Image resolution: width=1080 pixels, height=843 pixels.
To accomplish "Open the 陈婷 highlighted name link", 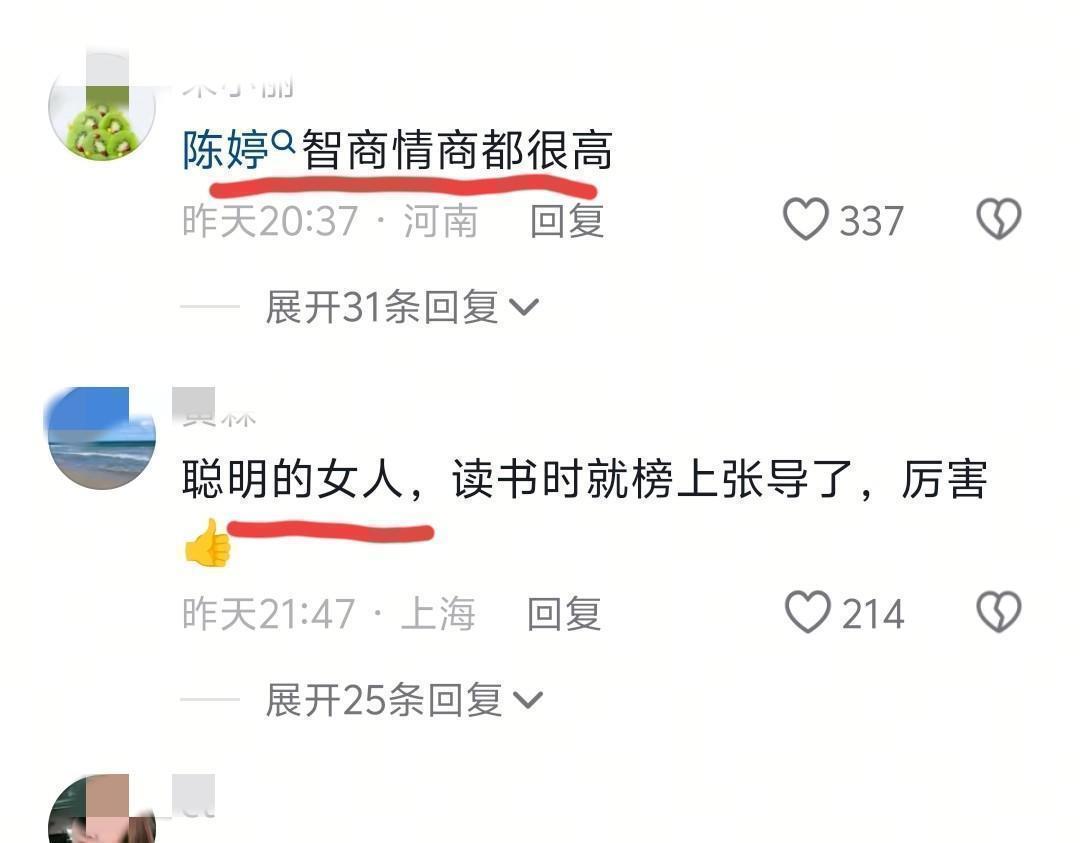I will coord(225,150).
